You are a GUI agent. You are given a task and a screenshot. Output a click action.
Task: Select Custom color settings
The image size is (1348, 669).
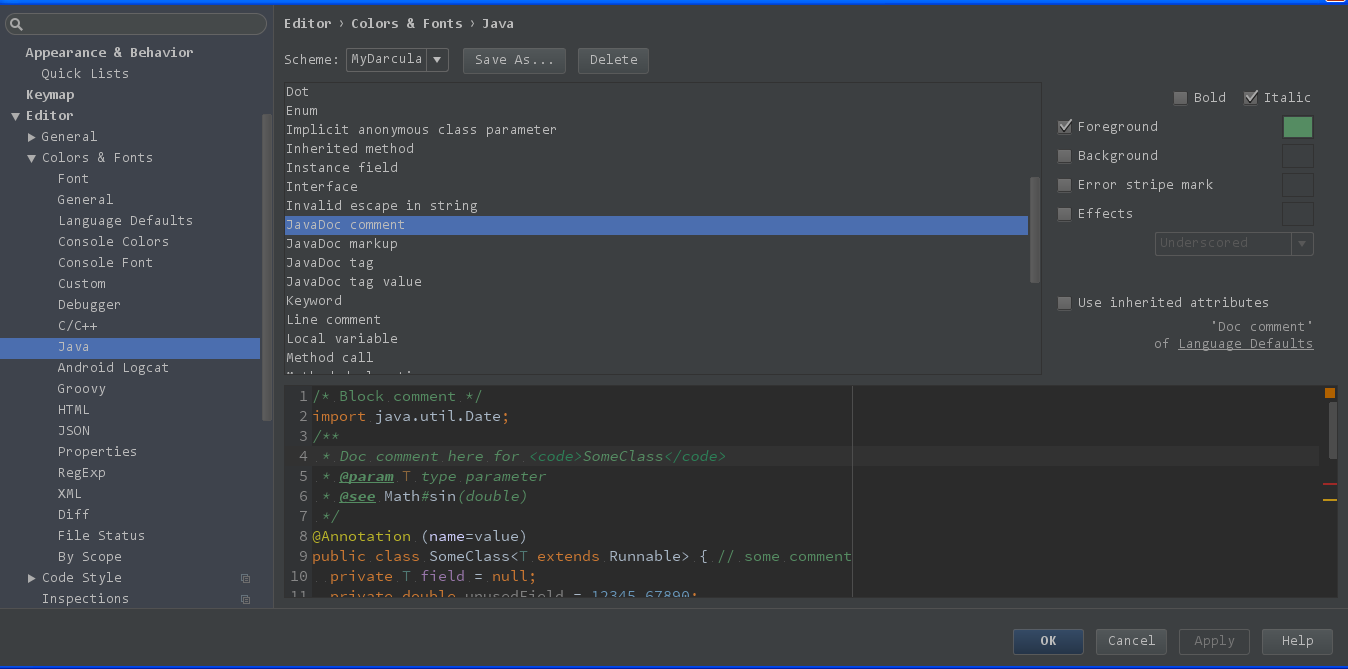coord(81,284)
